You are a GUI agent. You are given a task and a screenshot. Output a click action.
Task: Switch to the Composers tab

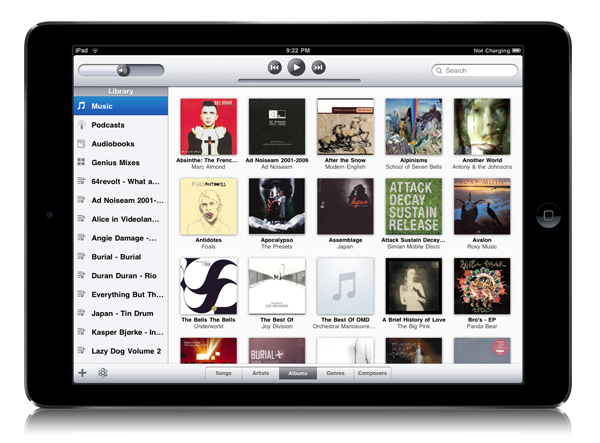372,373
